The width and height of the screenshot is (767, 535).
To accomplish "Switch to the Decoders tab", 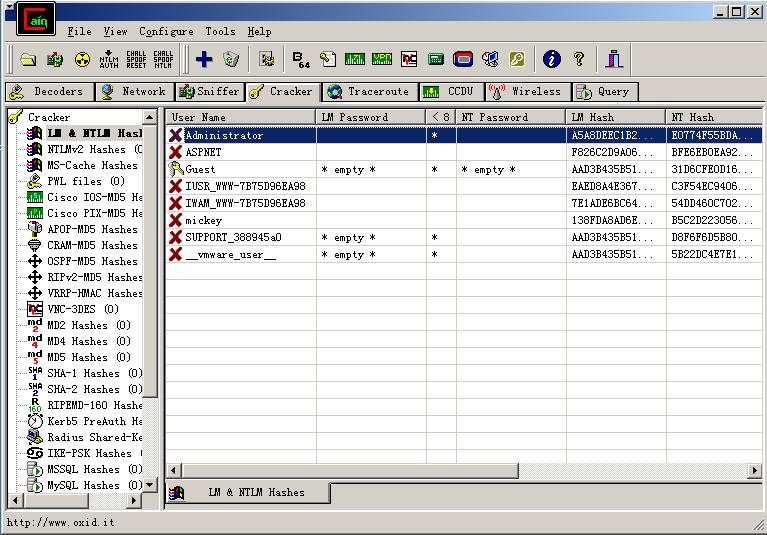I will click(x=49, y=91).
